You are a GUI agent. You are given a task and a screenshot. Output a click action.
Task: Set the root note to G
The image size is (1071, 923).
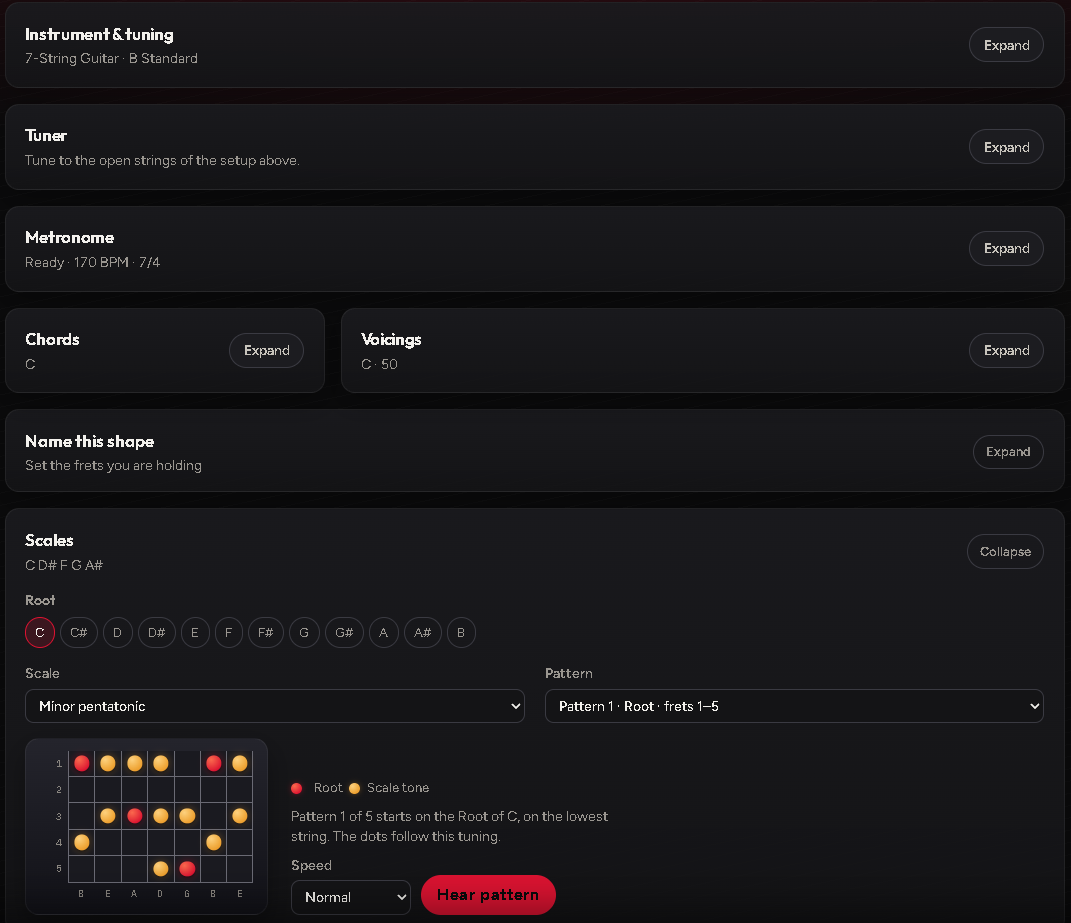[304, 633]
